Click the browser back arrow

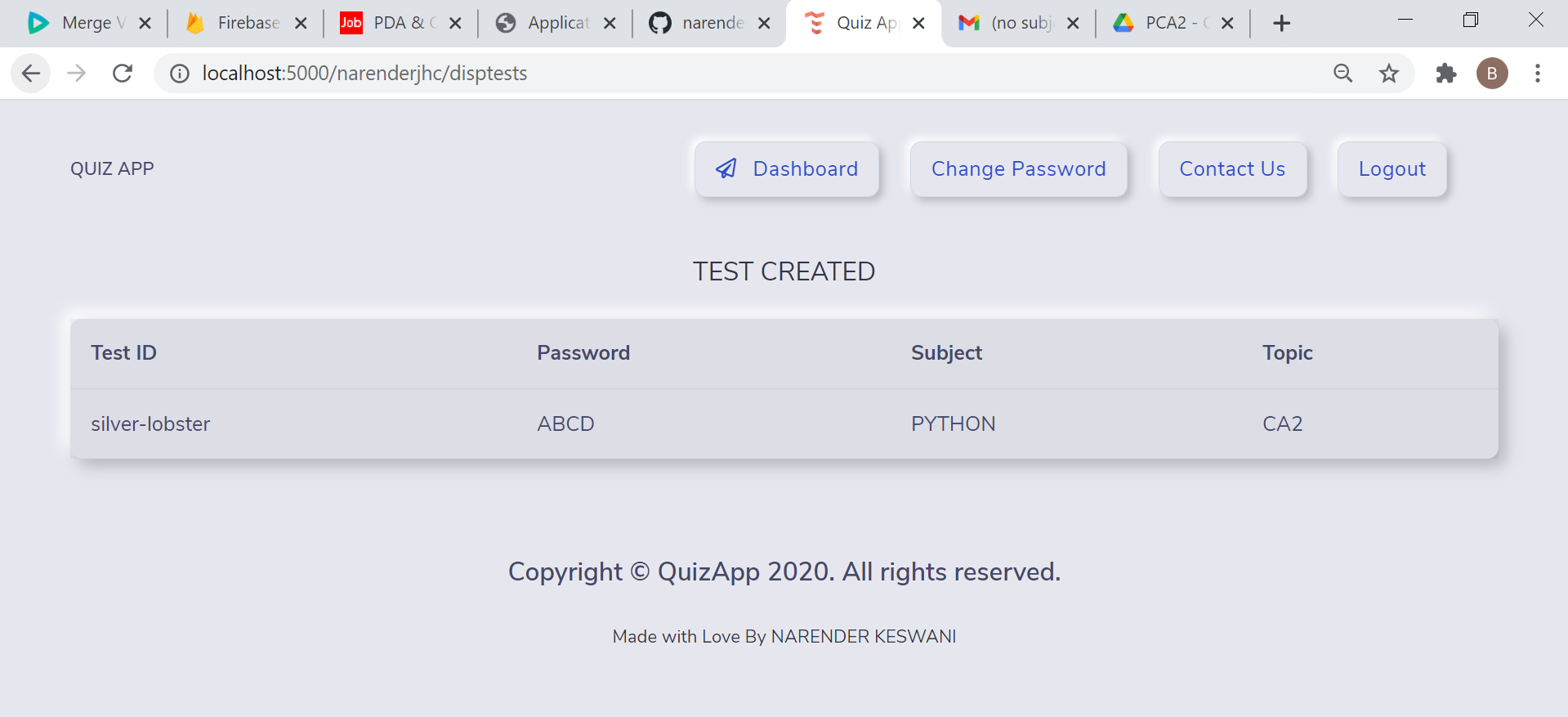(31, 74)
